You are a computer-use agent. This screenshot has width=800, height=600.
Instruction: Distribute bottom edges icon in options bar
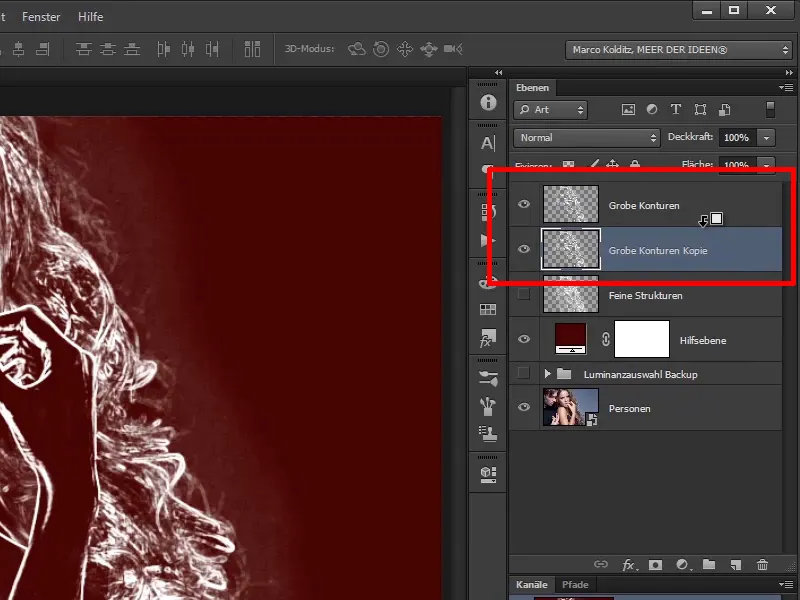[132, 49]
